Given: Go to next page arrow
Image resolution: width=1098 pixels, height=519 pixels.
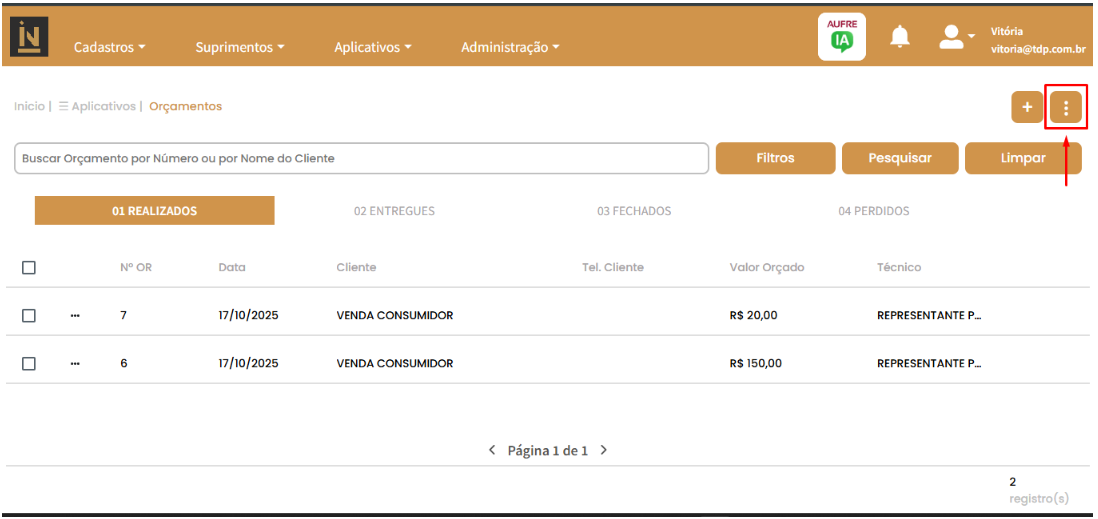Looking at the screenshot, I should (x=604, y=451).
